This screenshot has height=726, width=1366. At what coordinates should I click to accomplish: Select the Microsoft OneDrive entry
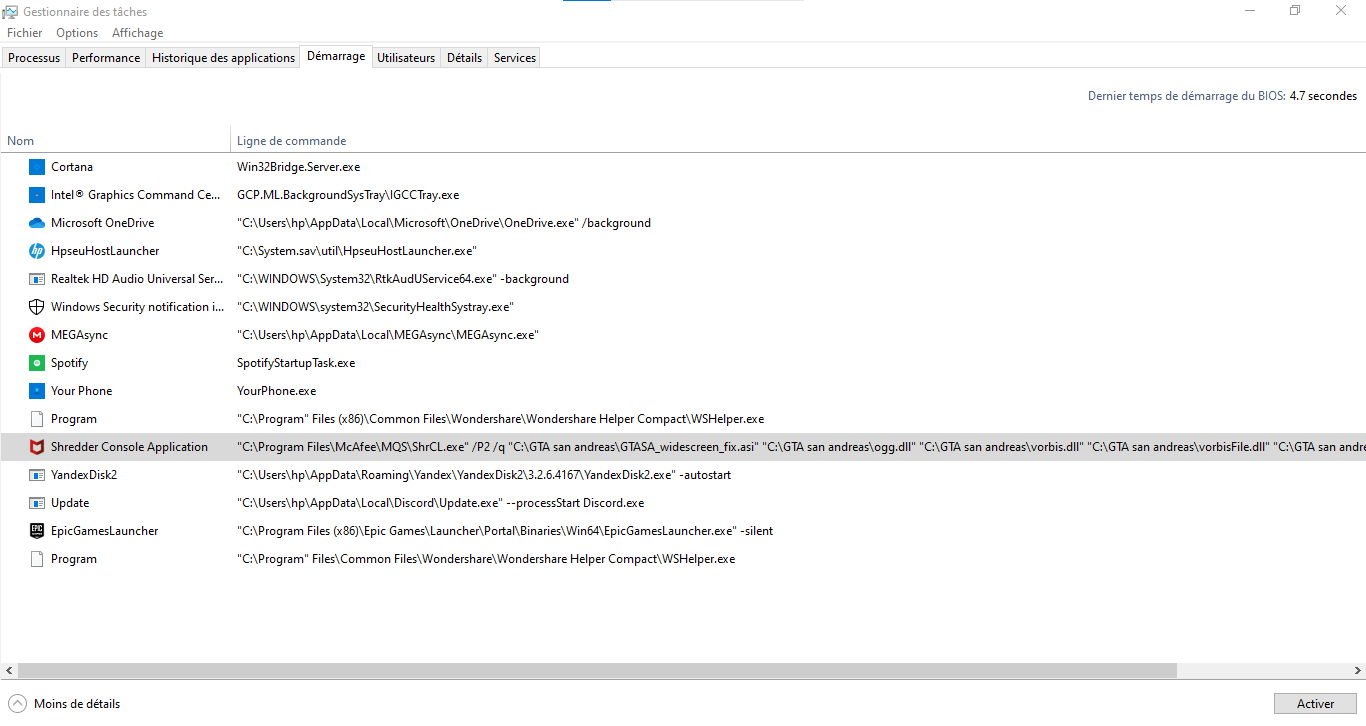(x=103, y=223)
